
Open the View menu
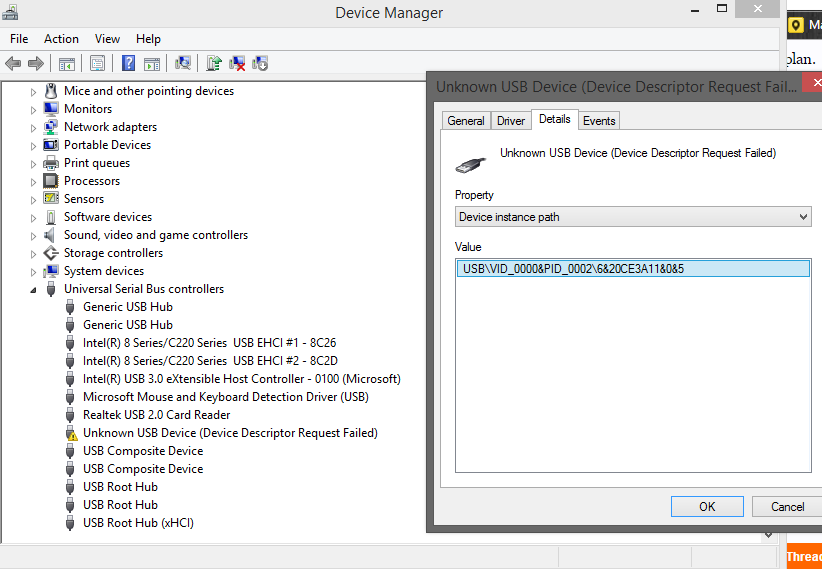(107, 39)
